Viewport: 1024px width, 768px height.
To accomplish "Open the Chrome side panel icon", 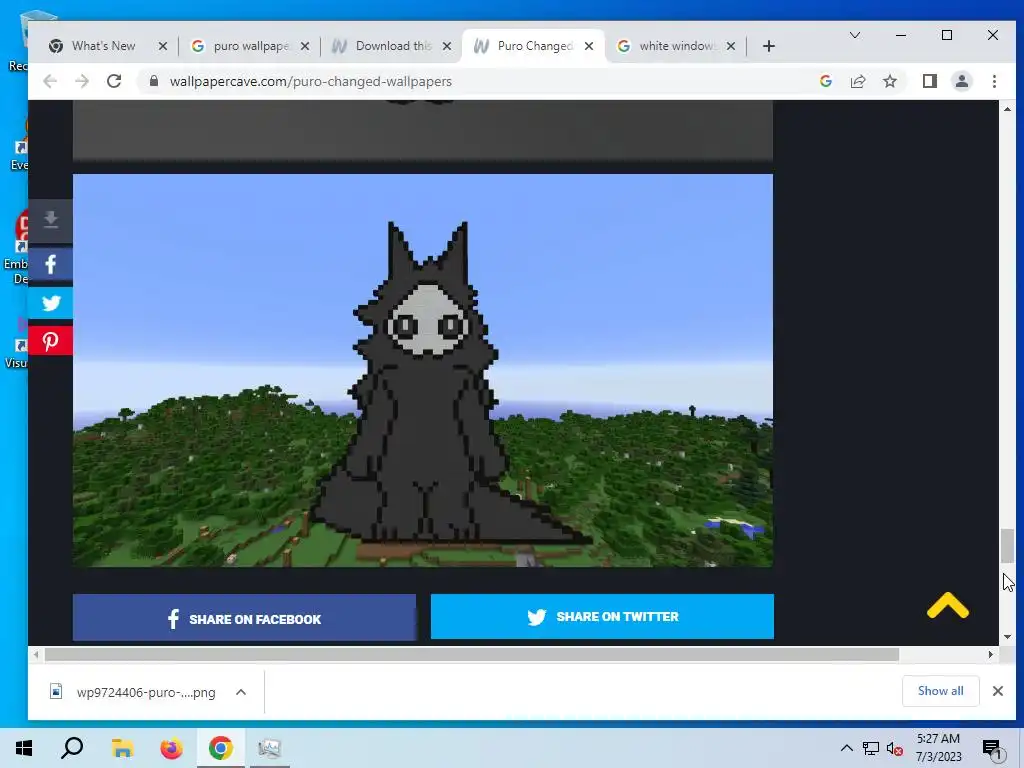I will [x=929, y=81].
